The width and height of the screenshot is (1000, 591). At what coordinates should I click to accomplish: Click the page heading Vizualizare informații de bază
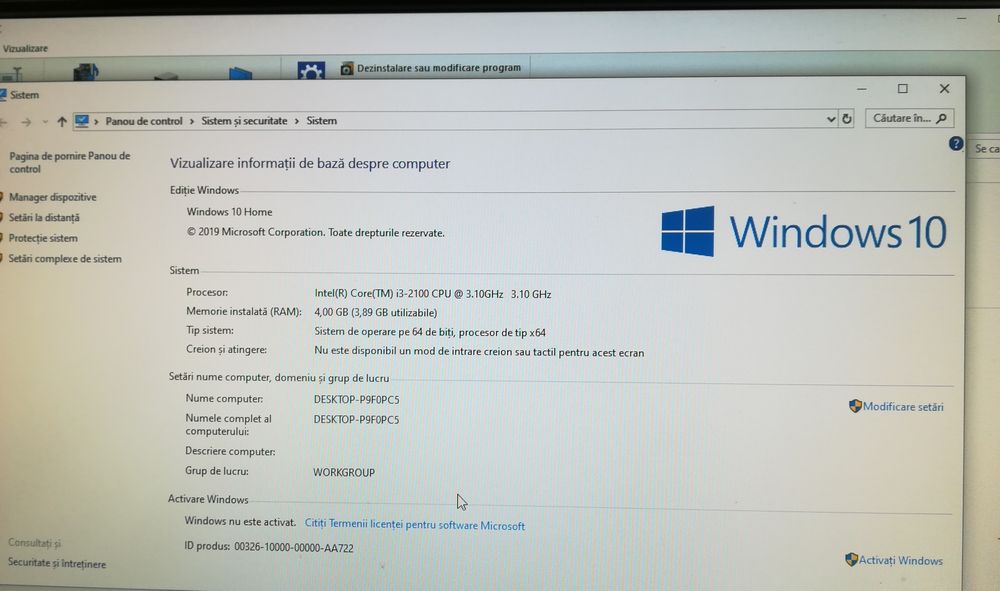click(x=310, y=163)
